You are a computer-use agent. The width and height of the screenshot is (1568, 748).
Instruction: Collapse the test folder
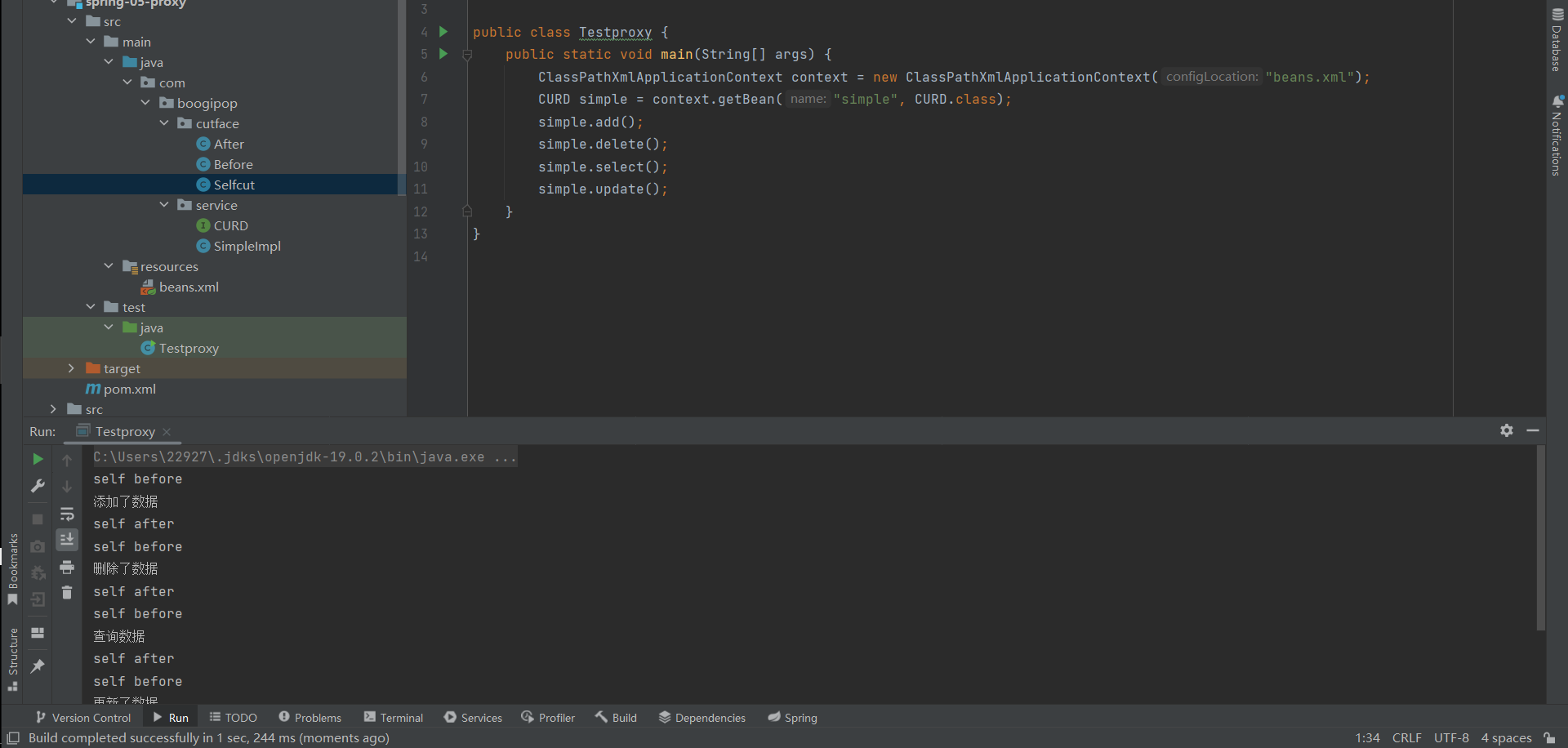click(91, 307)
